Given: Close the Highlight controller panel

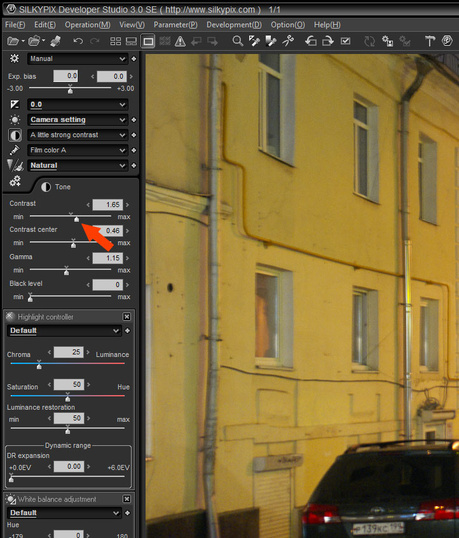Looking at the screenshot, I should (x=127, y=317).
